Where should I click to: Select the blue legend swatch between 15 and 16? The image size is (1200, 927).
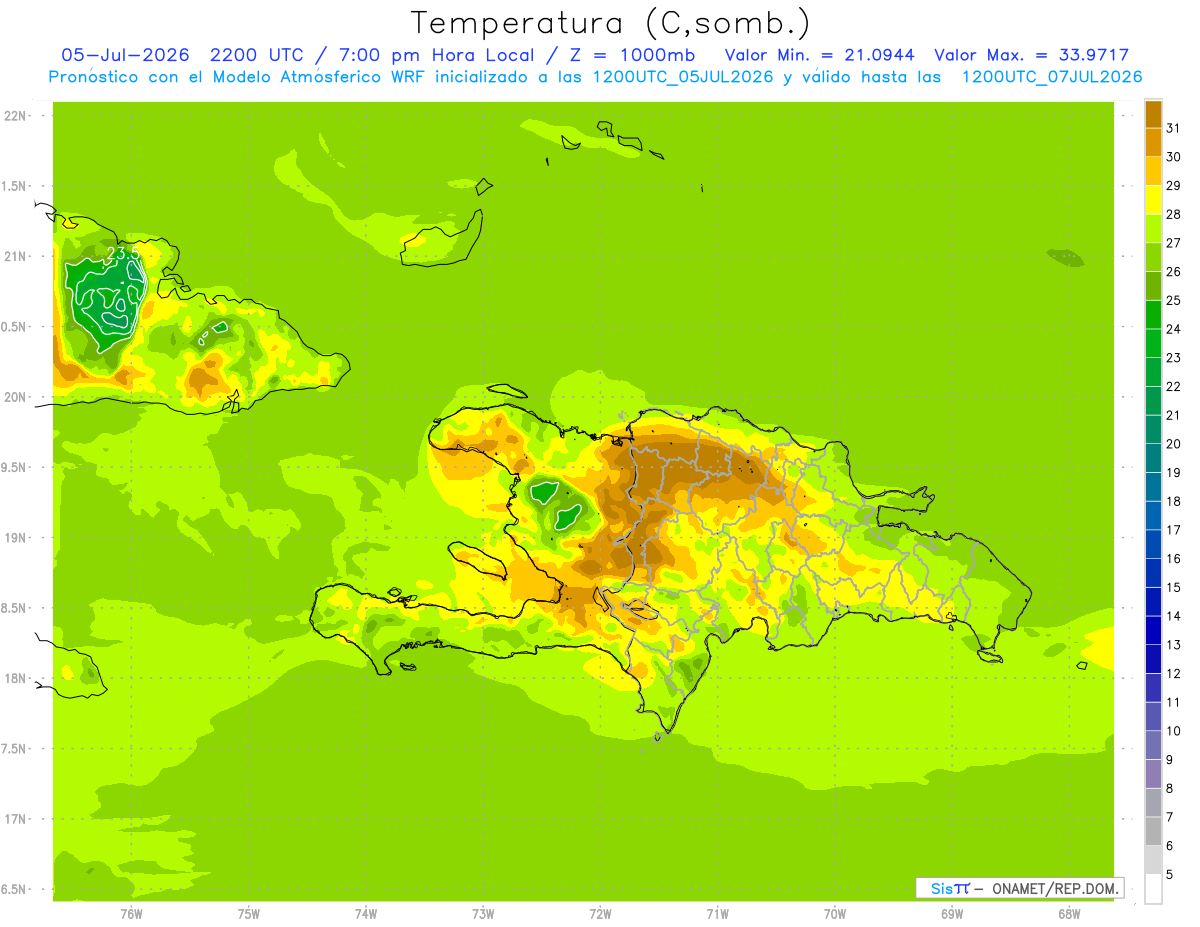coord(1154,573)
